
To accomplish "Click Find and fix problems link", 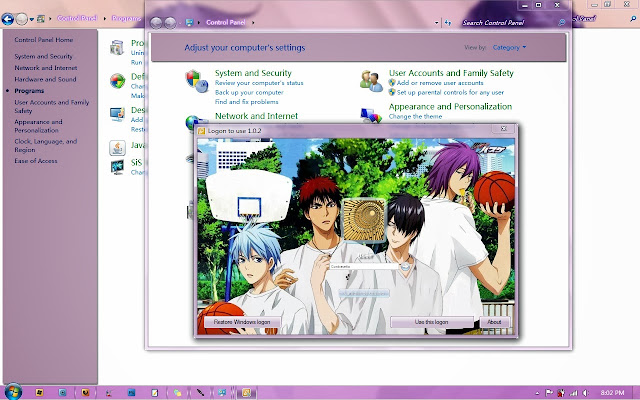I will pyautogui.click(x=247, y=102).
